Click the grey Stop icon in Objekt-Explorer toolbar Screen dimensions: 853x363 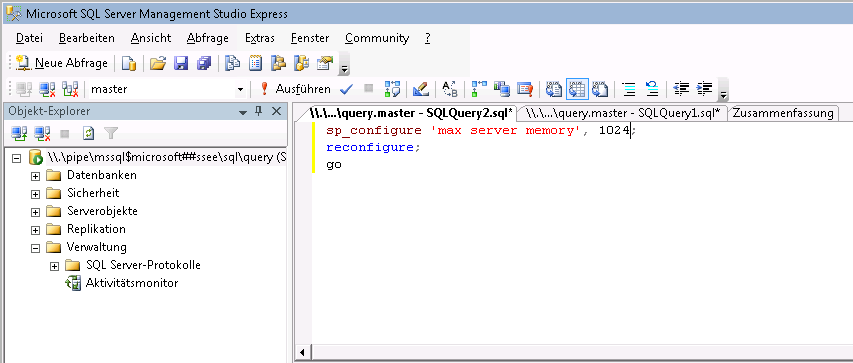(x=65, y=133)
